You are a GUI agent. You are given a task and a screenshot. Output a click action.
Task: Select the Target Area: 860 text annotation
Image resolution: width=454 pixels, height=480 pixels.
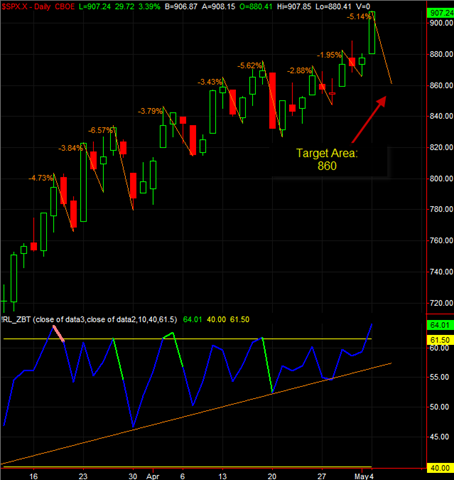pyautogui.click(x=327, y=159)
